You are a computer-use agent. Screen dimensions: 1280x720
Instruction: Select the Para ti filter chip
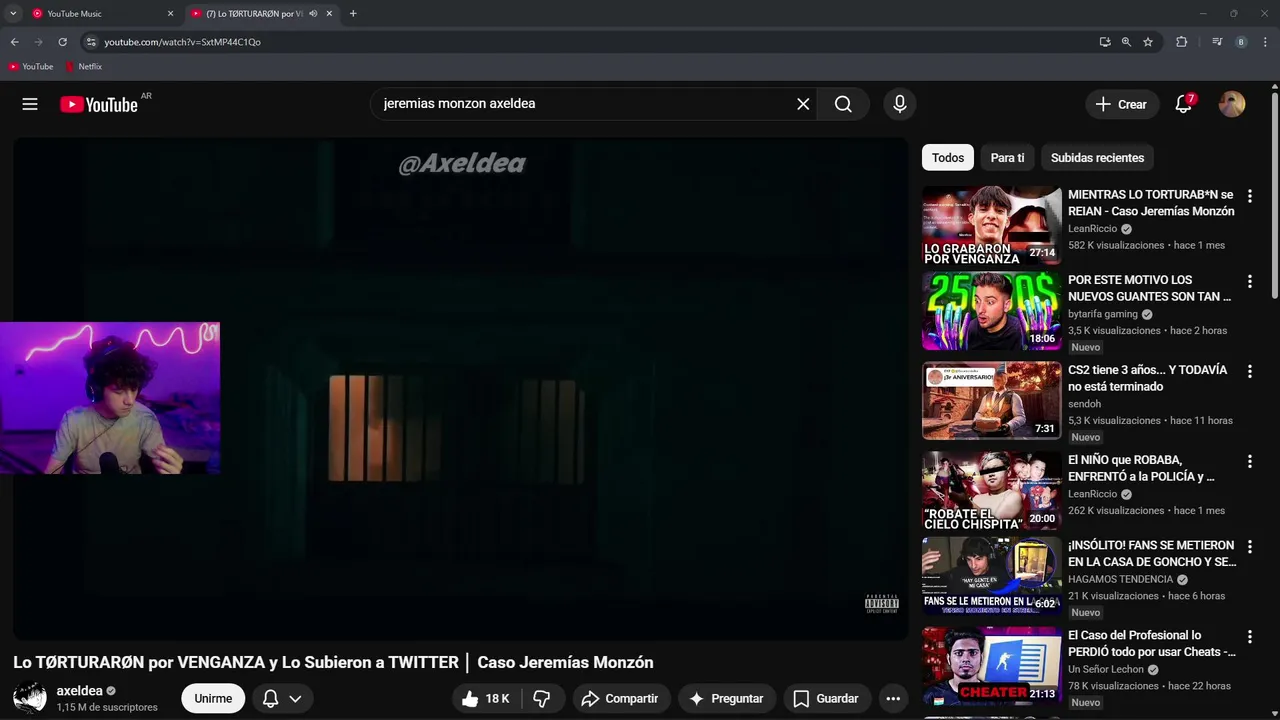tap(1007, 158)
